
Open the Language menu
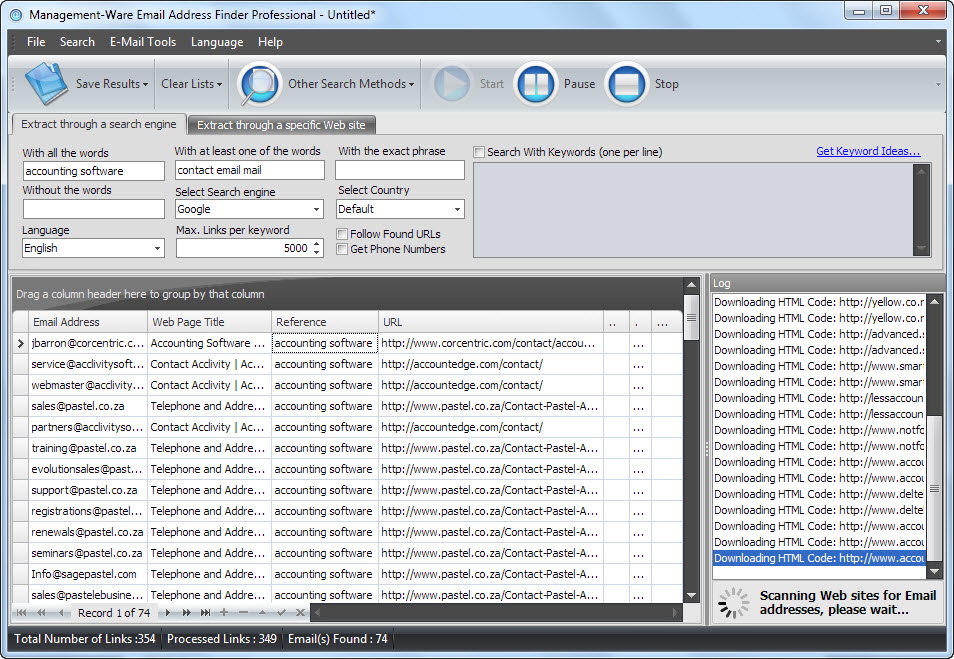coord(217,42)
